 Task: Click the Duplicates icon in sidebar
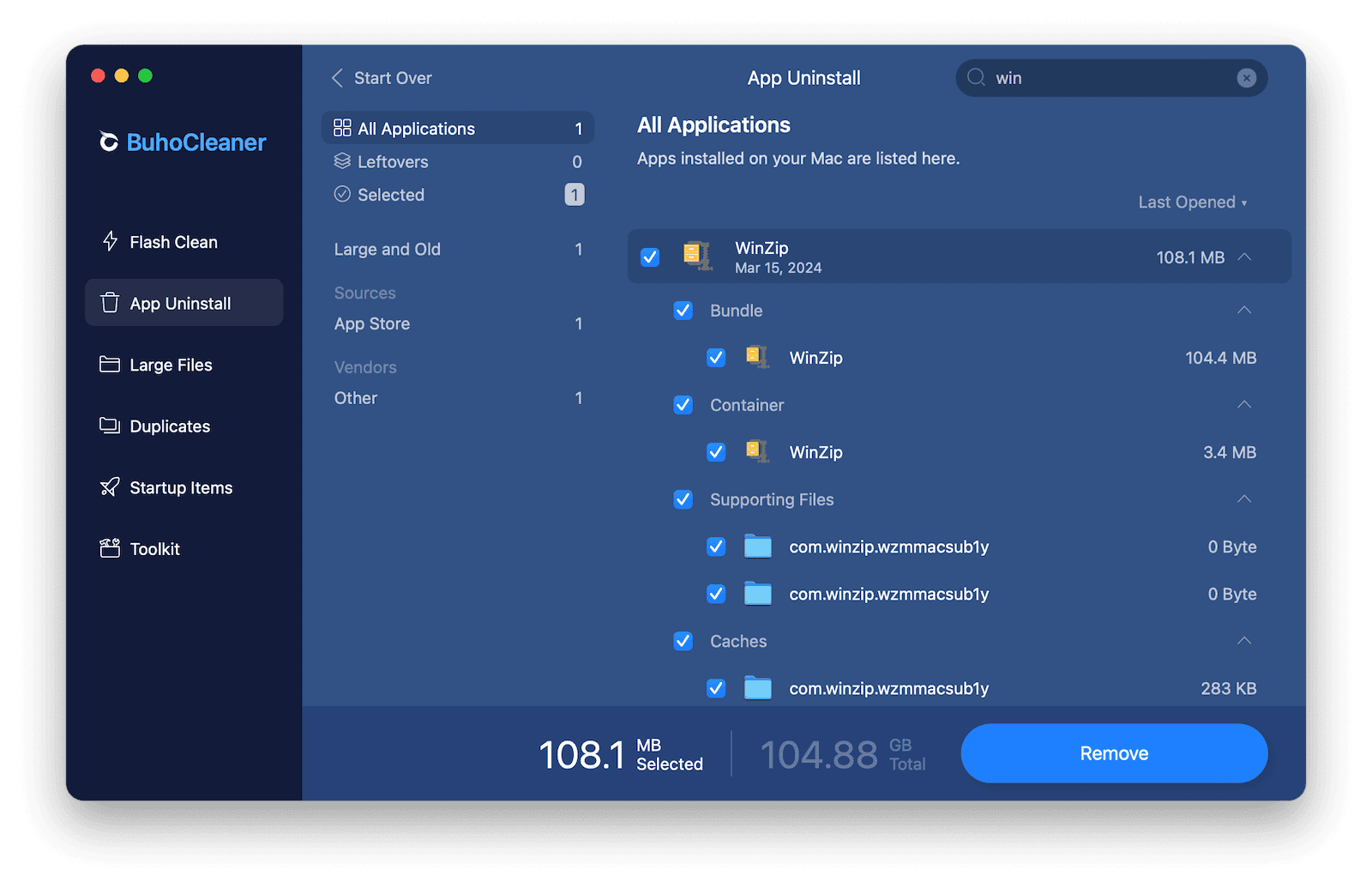tap(110, 426)
